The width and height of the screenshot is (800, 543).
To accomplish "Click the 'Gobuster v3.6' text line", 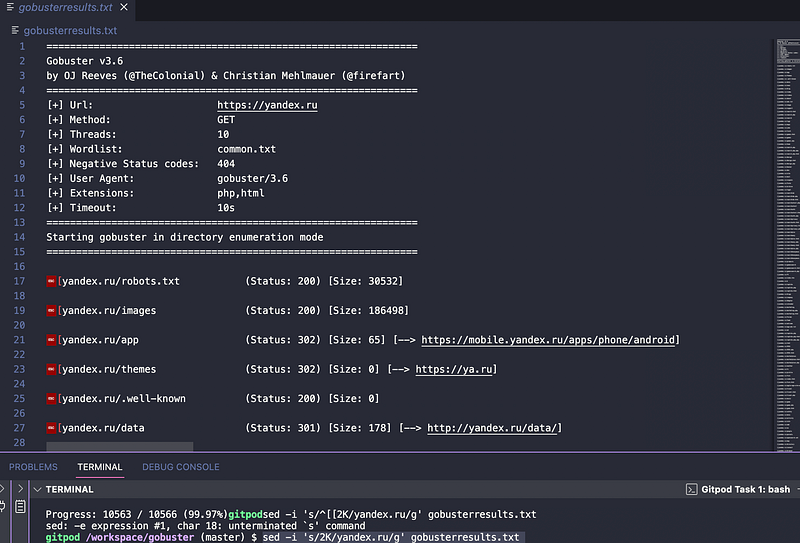I will tap(85, 61).
